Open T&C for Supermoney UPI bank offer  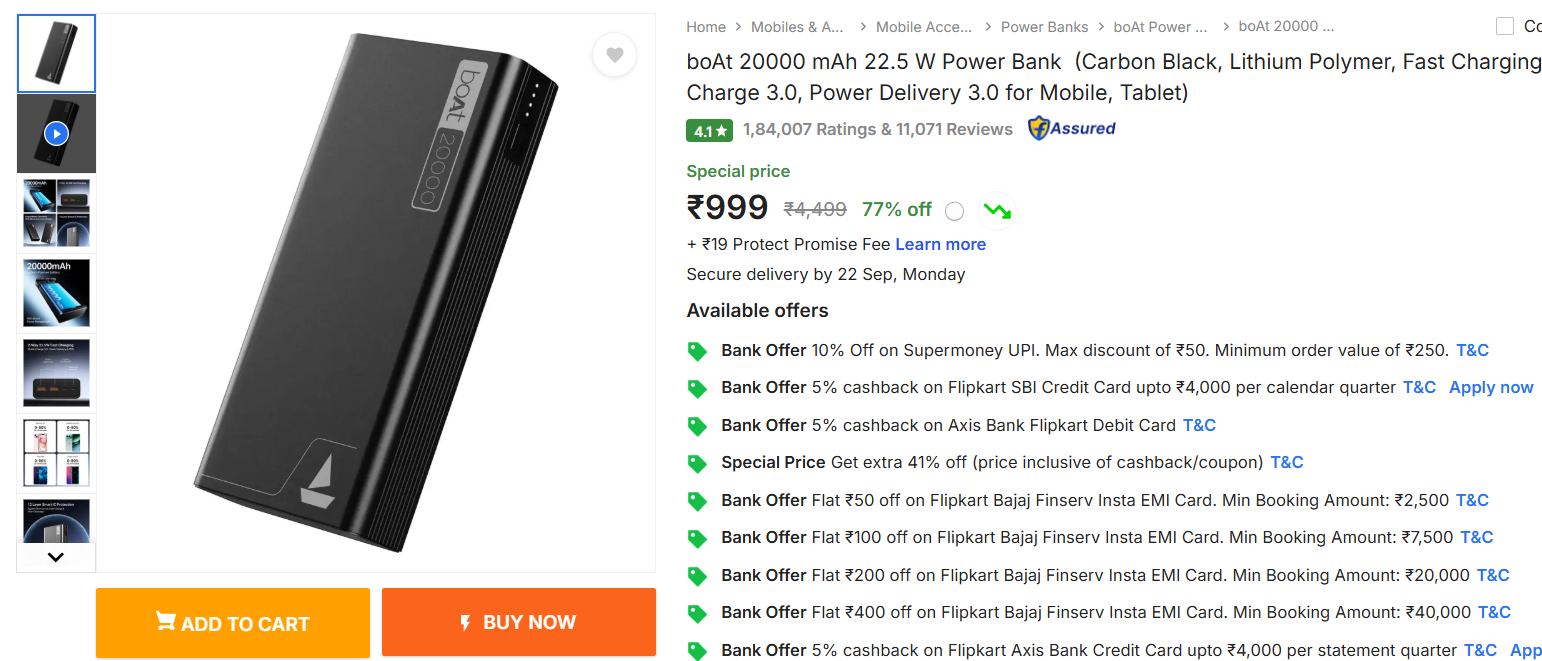click(1472, 350)
